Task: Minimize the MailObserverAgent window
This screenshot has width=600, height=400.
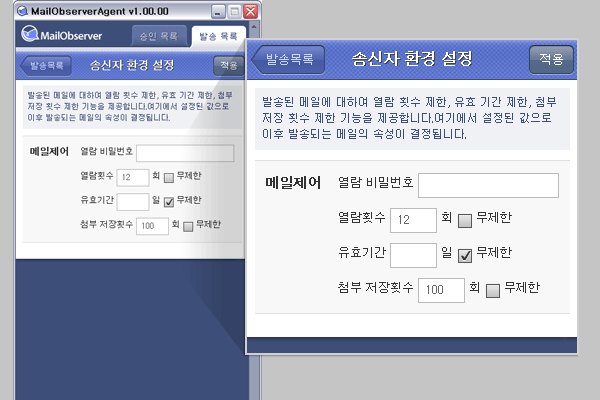Action: (x=218, y=11)
